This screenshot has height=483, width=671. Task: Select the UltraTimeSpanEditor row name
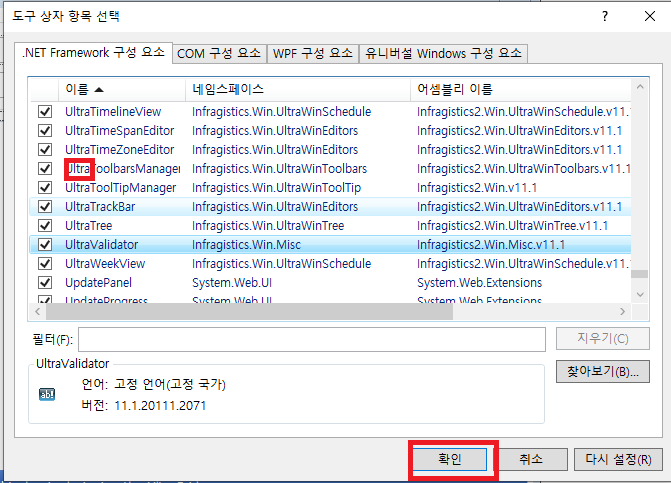119,130
